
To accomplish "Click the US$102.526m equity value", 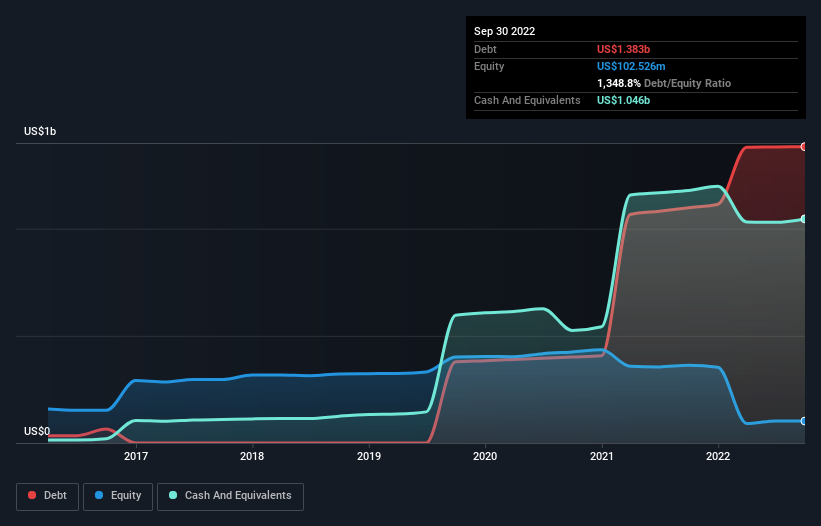I will pyautogui.click(x=631, y=66).
